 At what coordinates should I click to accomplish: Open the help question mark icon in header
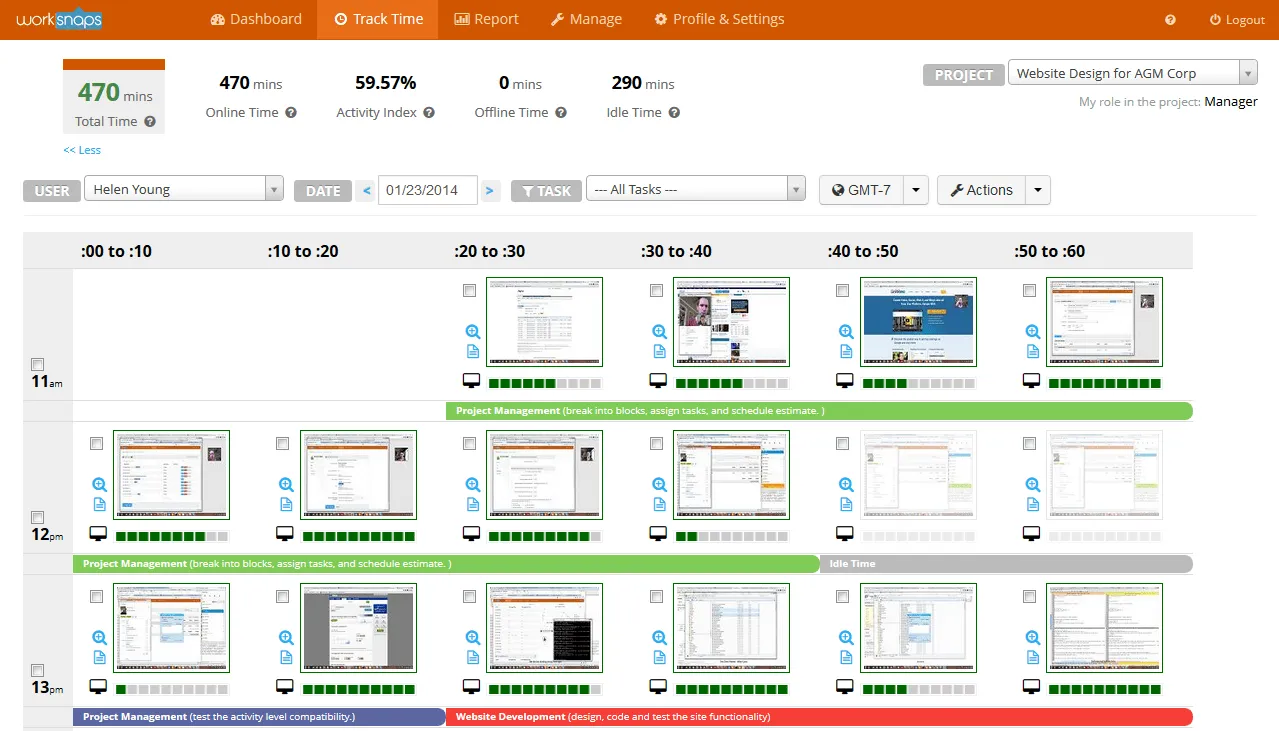tap(1170, 20)
